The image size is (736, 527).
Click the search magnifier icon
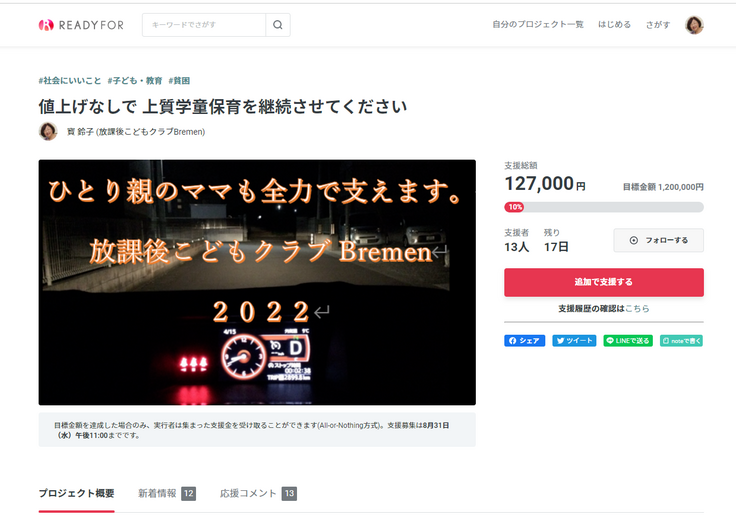click(278, 25)
